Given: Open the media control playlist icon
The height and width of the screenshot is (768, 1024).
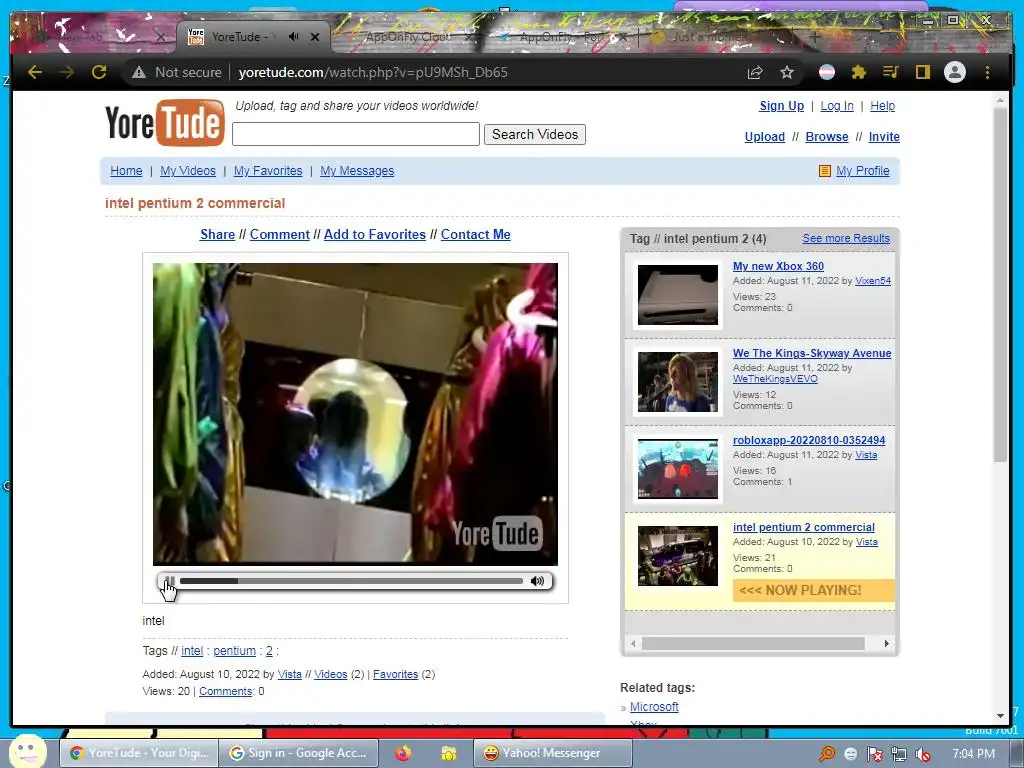Looking at the screenshot, I should (x=890, y=72).
